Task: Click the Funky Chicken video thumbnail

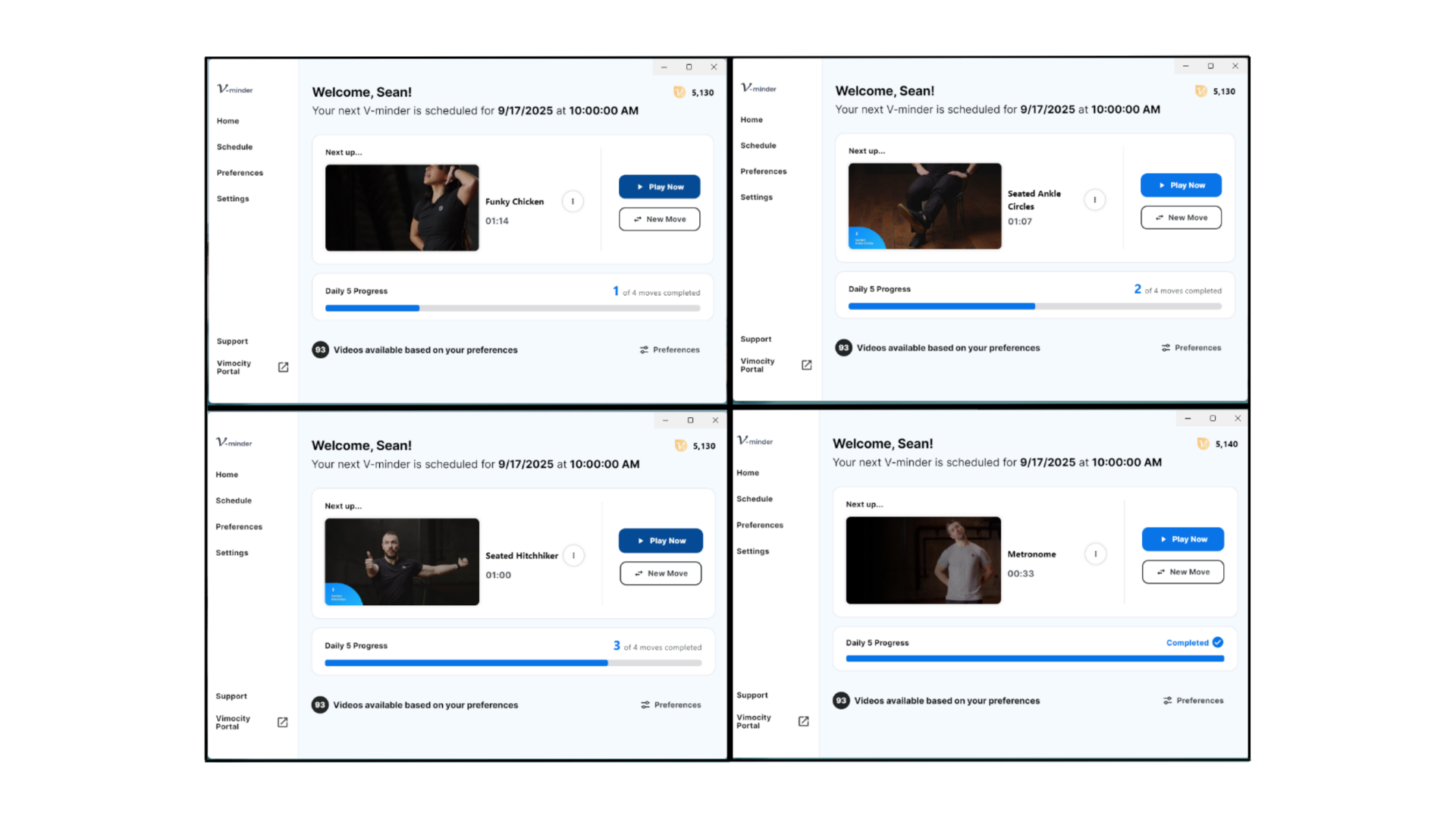Action: pos(402,208)
